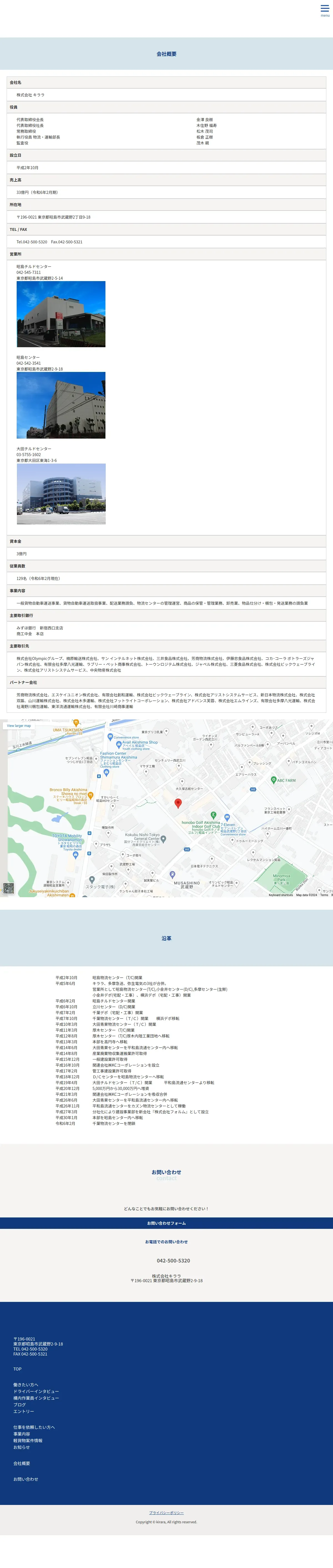Open footer エントリー link
Viewport: 333px width, 1568px height.
(x=24, y=1412)
